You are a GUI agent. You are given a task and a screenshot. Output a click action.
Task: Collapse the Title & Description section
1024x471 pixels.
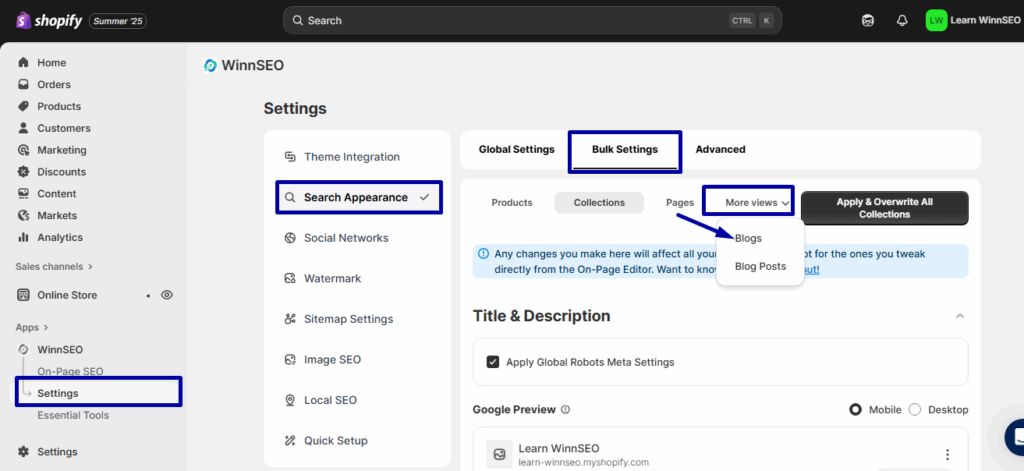(959, 316)
